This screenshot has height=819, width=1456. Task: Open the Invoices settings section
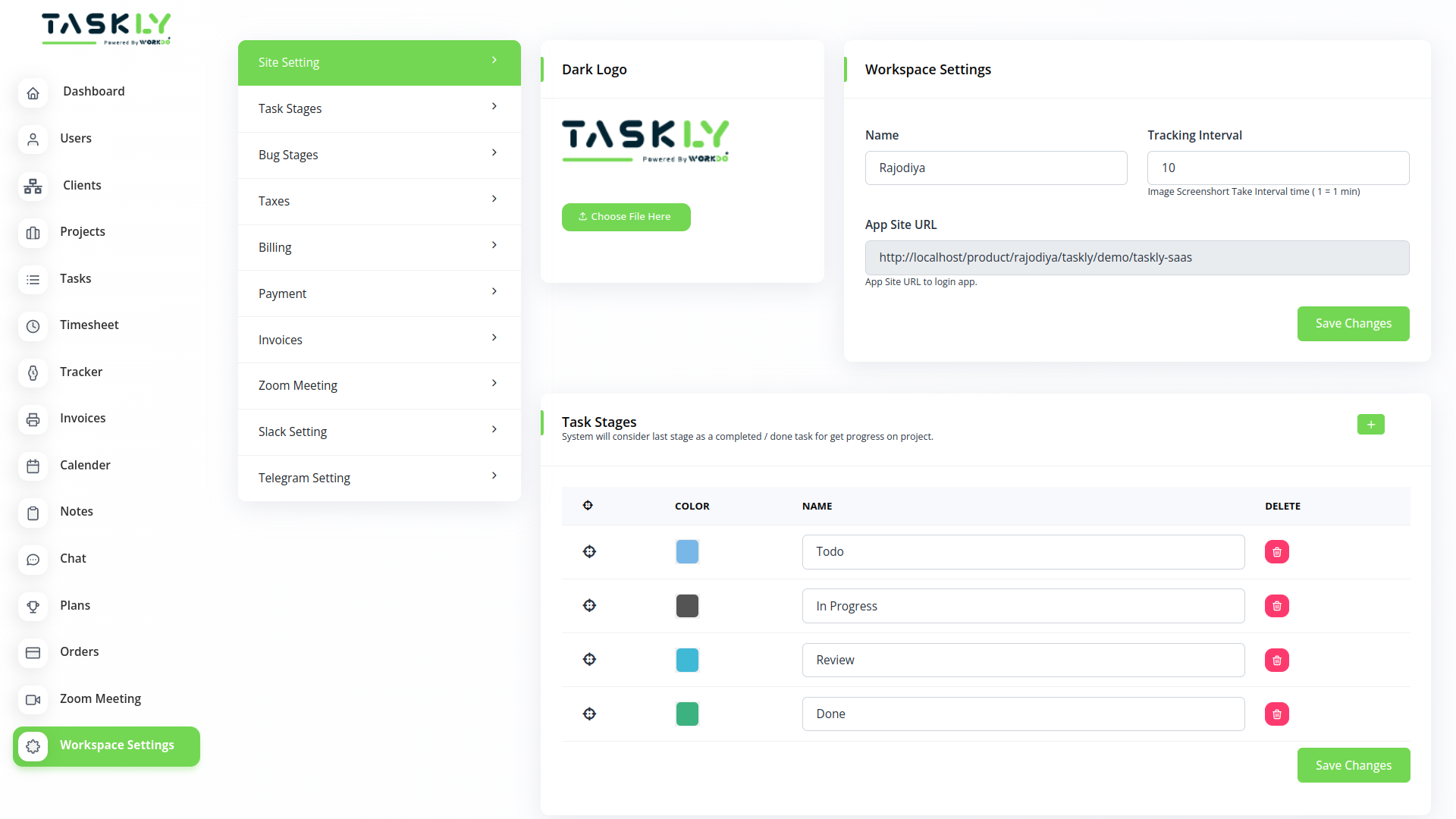pos(378,340)
